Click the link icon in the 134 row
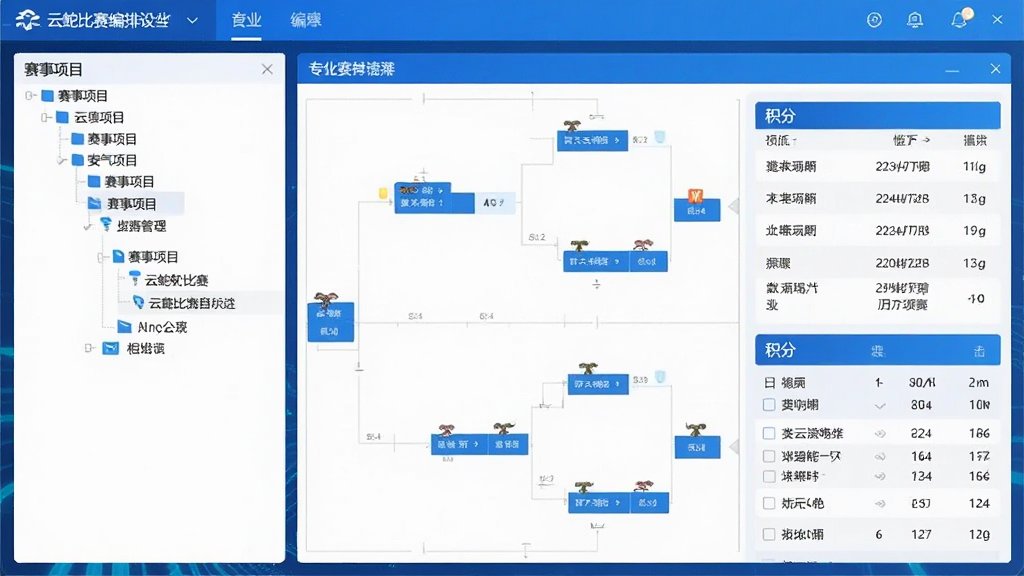1024x576 pixels. pos(880,477)
